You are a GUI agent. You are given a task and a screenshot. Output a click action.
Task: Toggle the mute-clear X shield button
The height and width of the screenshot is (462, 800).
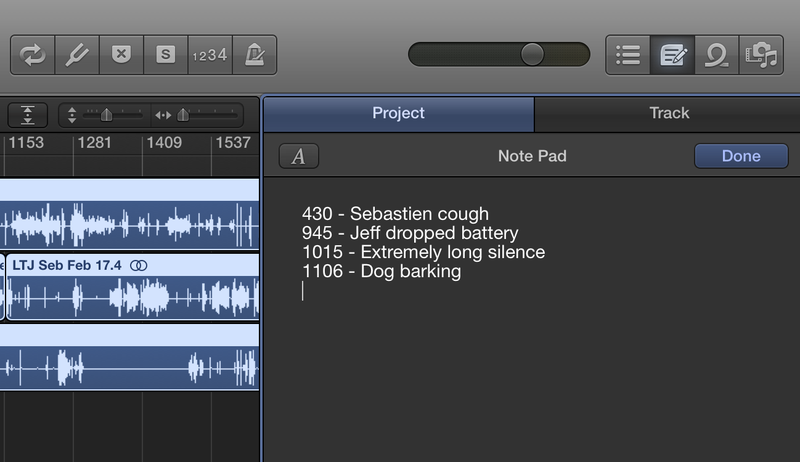point(121,55)
